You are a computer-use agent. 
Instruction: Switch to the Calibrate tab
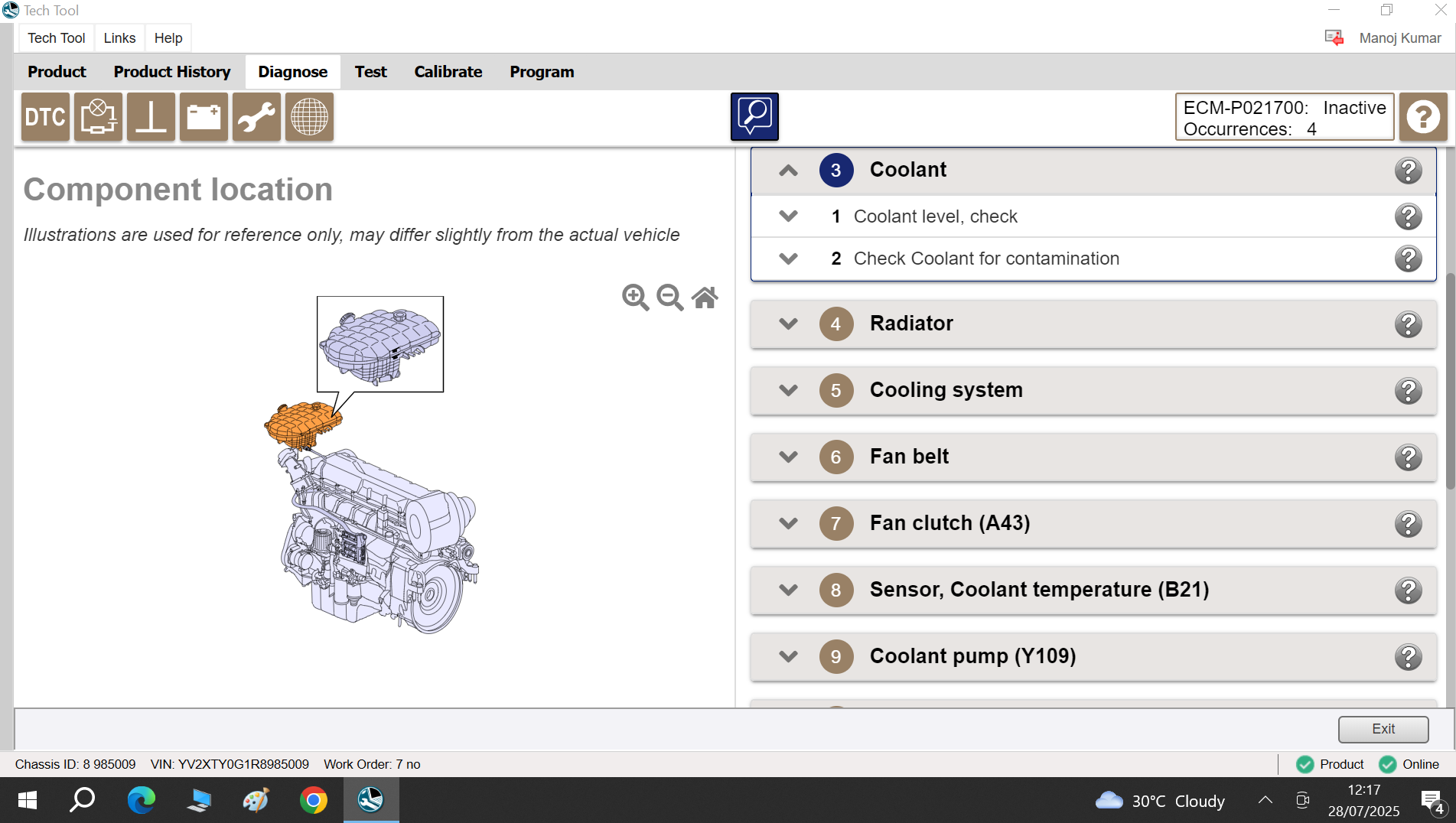coord(448,72)
